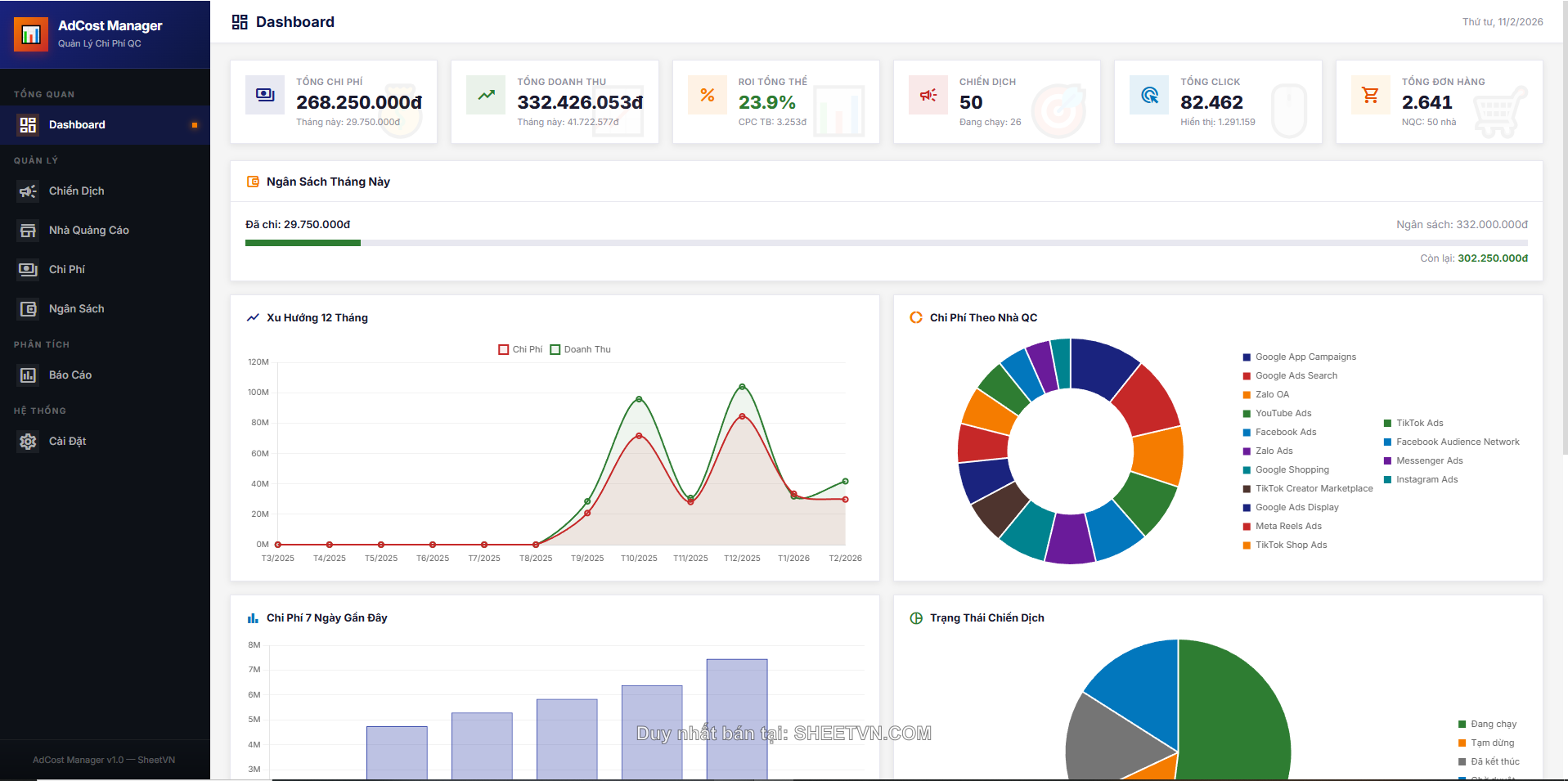
Task: Toggle Đang chạy status legend entry
Action: pyautogui.click(x=1493, y=724)
